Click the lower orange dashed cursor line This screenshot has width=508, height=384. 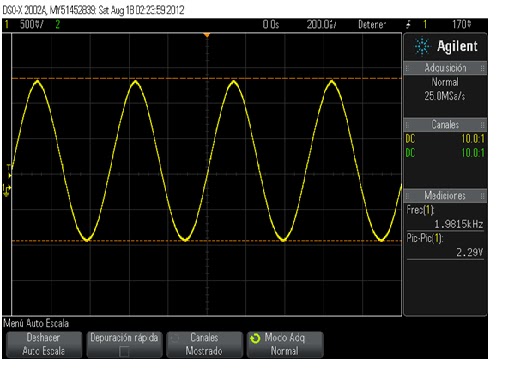tap(207, 241)
